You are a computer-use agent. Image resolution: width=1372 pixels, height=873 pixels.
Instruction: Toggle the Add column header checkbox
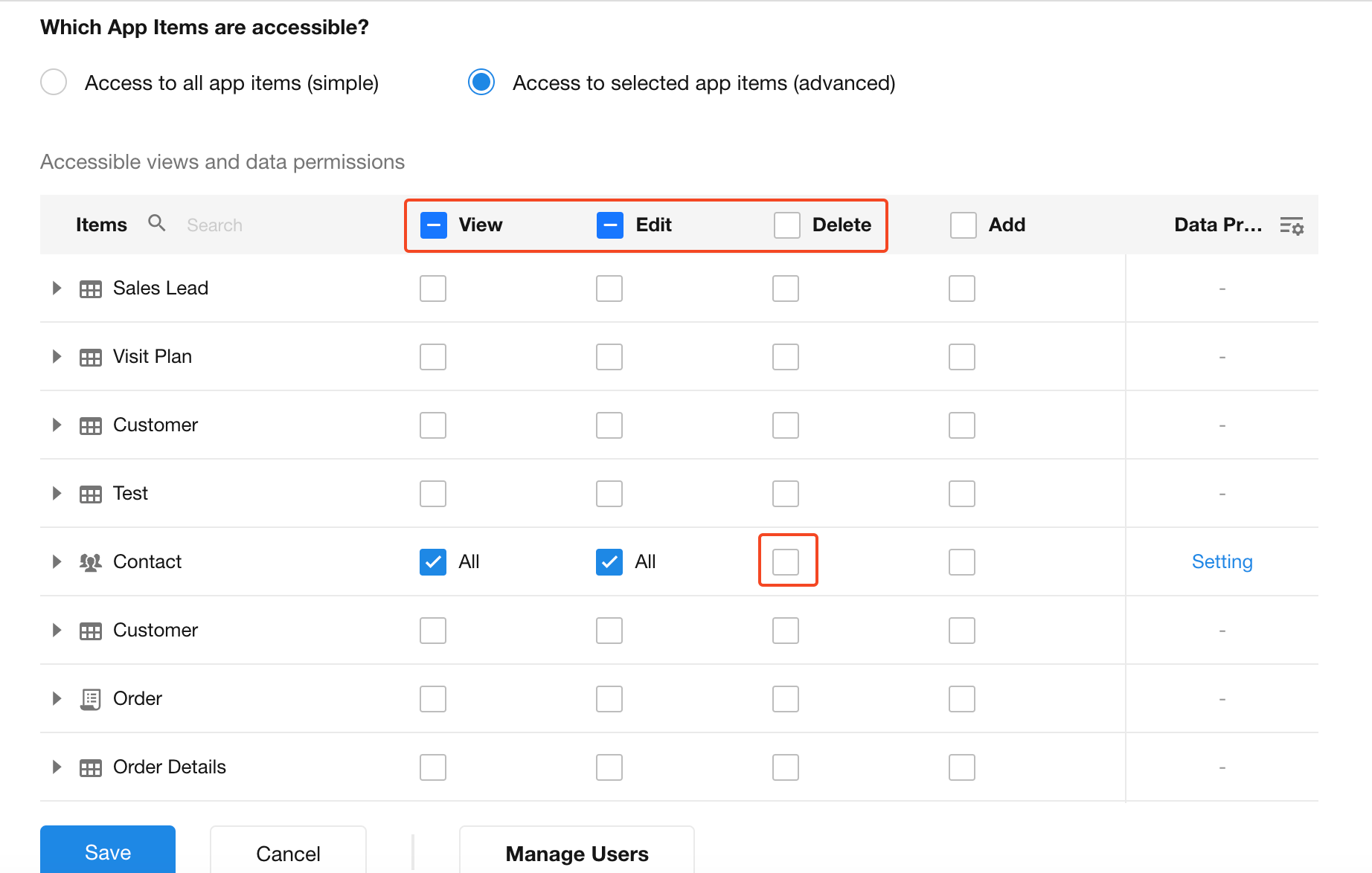(964, 225)
